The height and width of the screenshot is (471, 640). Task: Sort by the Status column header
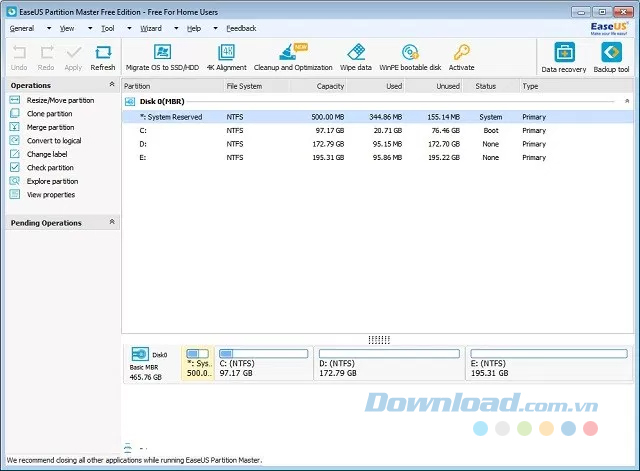click(491, 86)
